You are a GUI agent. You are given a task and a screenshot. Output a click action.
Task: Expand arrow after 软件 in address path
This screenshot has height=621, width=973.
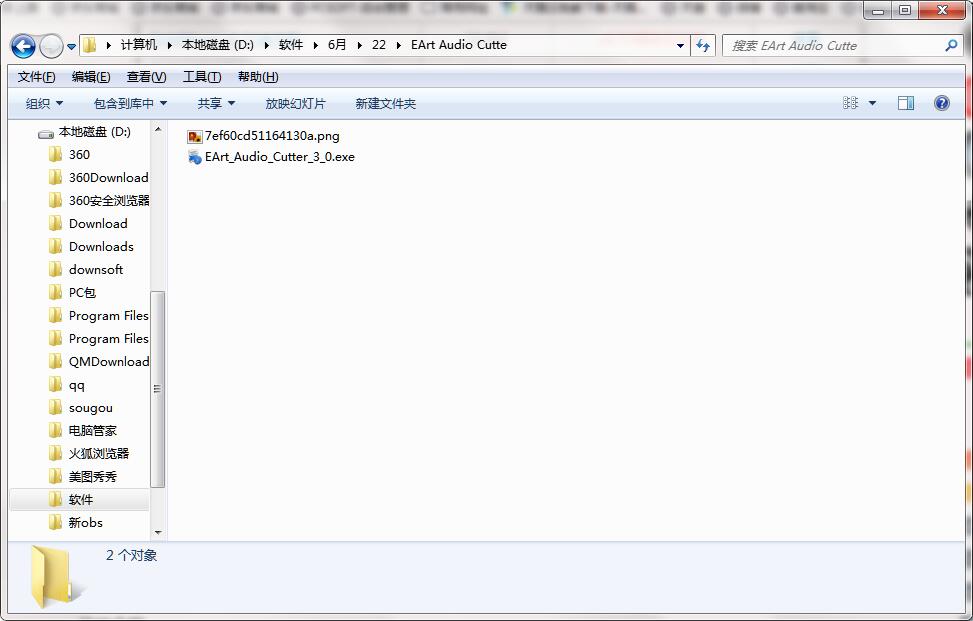[315, 45]
